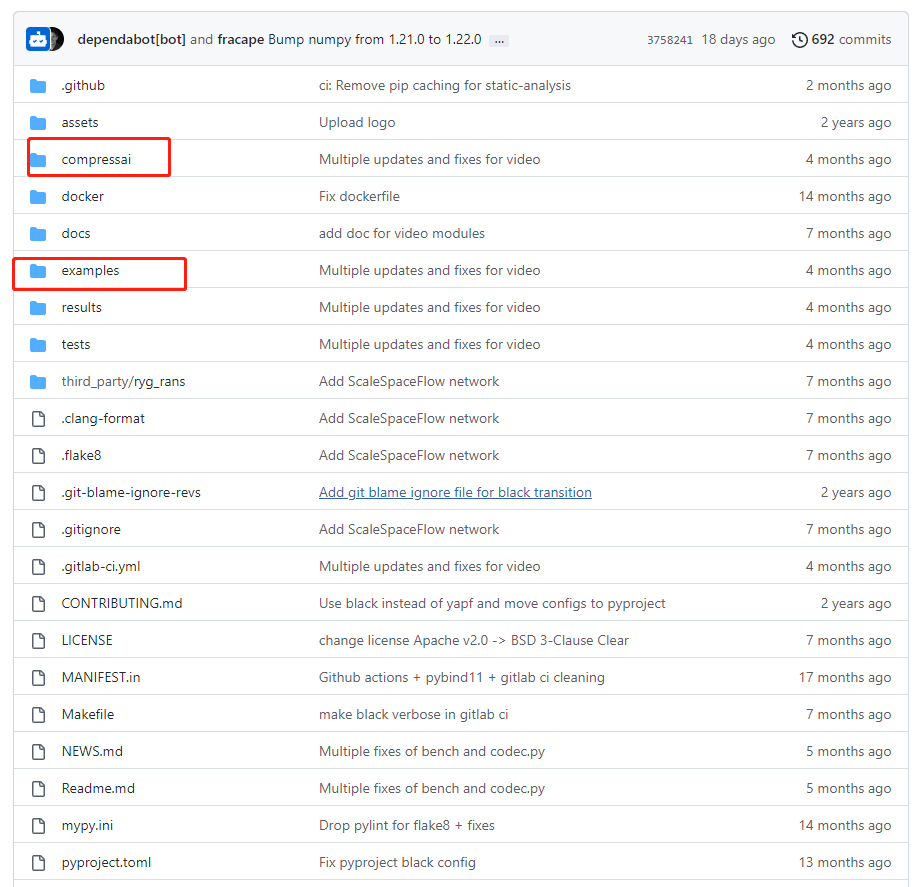This screenshot has width=913, height=887.
Task: Open the Readme.md file
Action: [98, 789]
